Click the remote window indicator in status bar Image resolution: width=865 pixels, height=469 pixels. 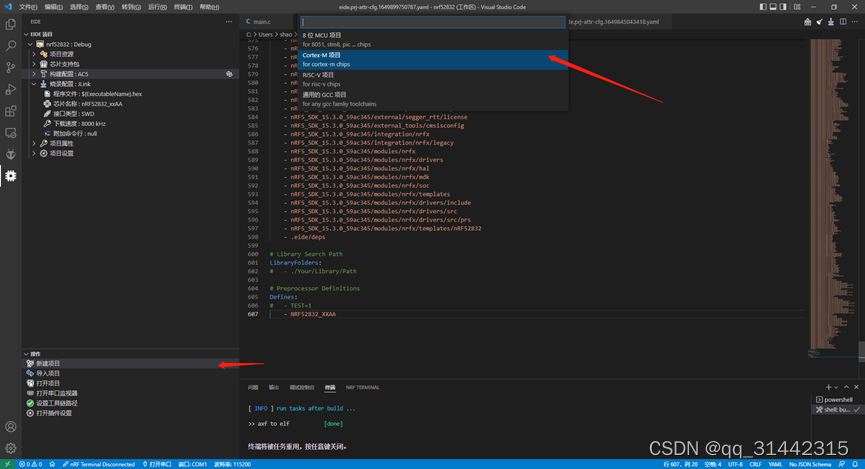(x=7, y=464)
